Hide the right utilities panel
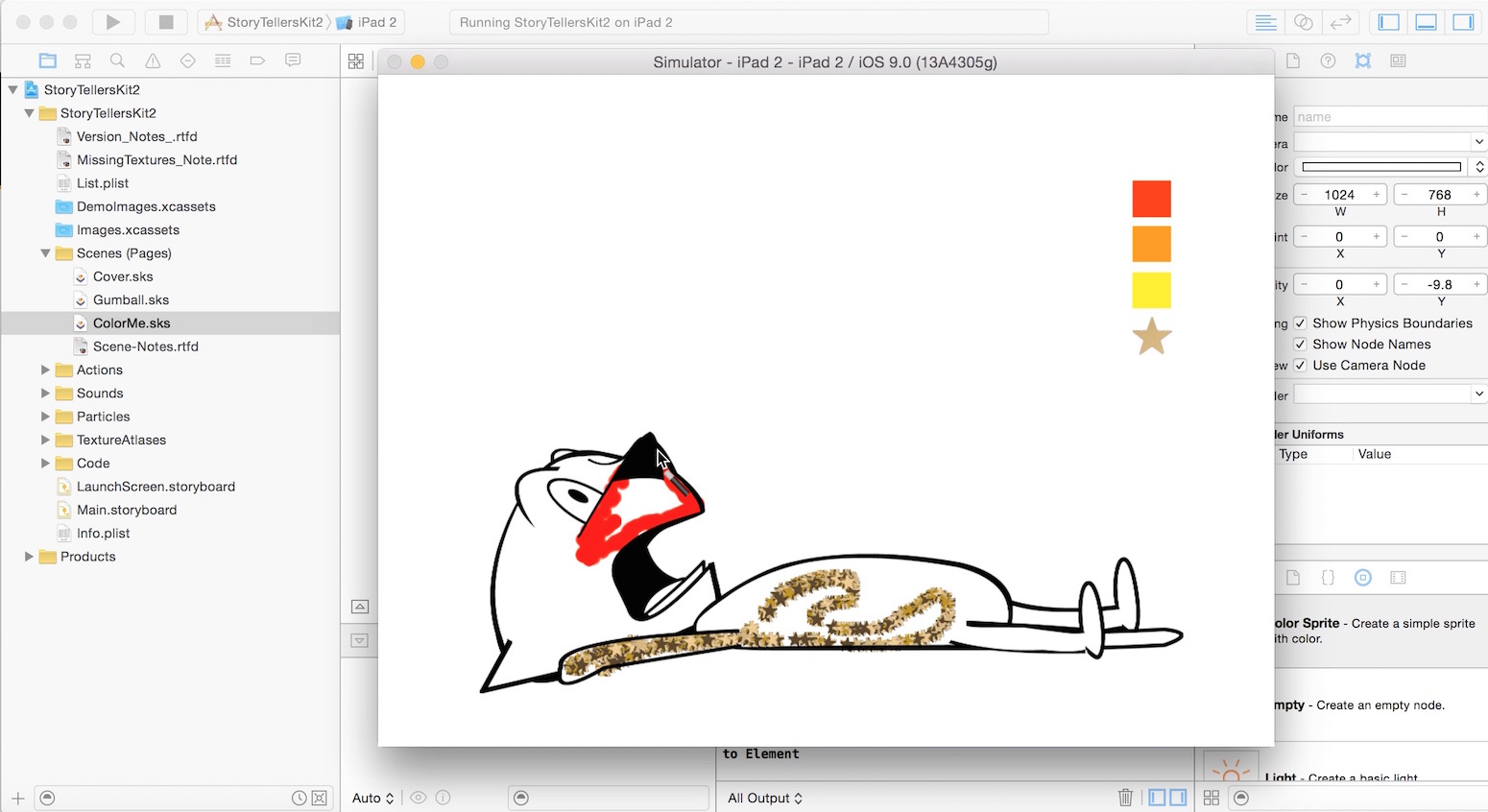1488x812 pixels. click(x=1463, y=22)
